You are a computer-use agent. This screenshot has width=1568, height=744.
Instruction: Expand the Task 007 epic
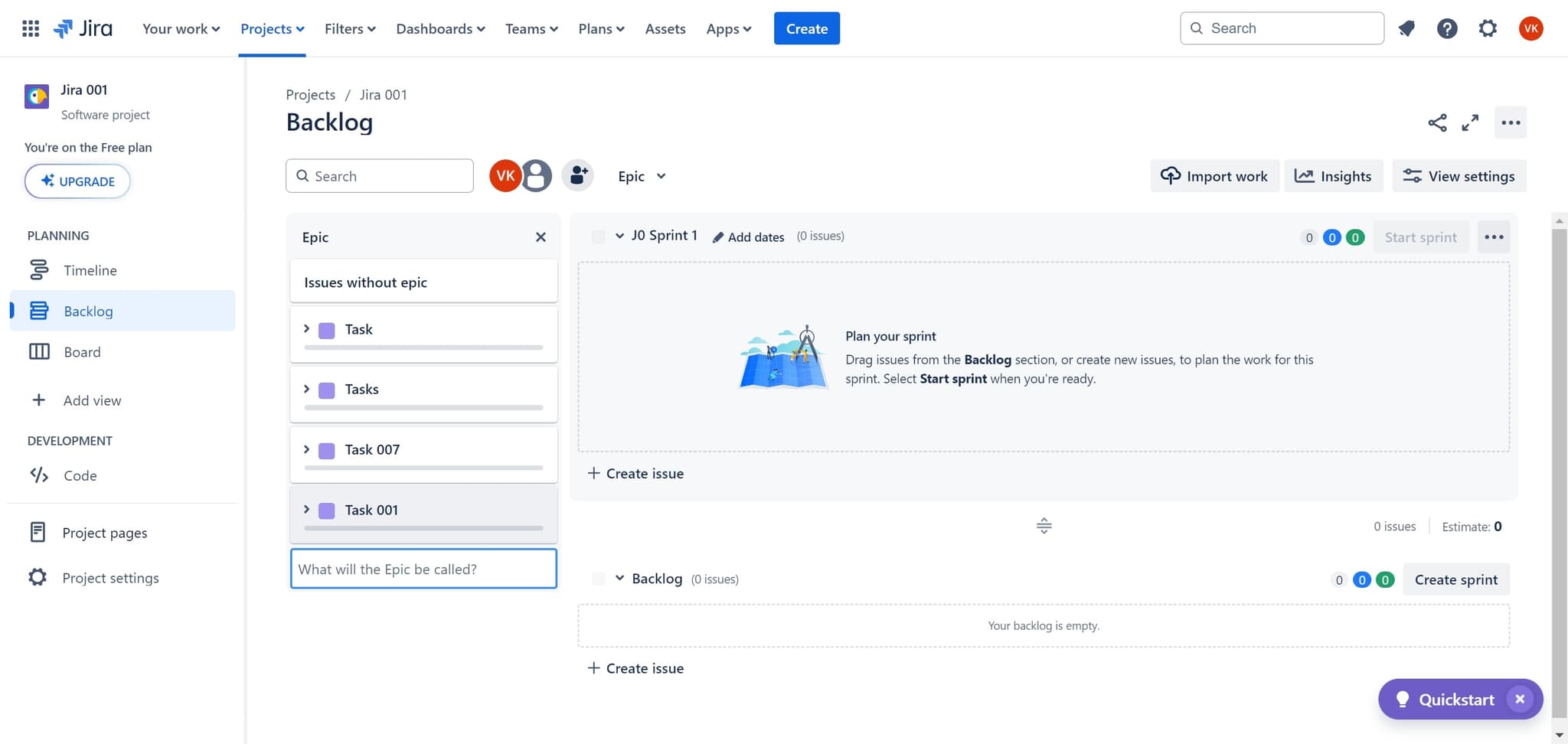tap(306, 449)
